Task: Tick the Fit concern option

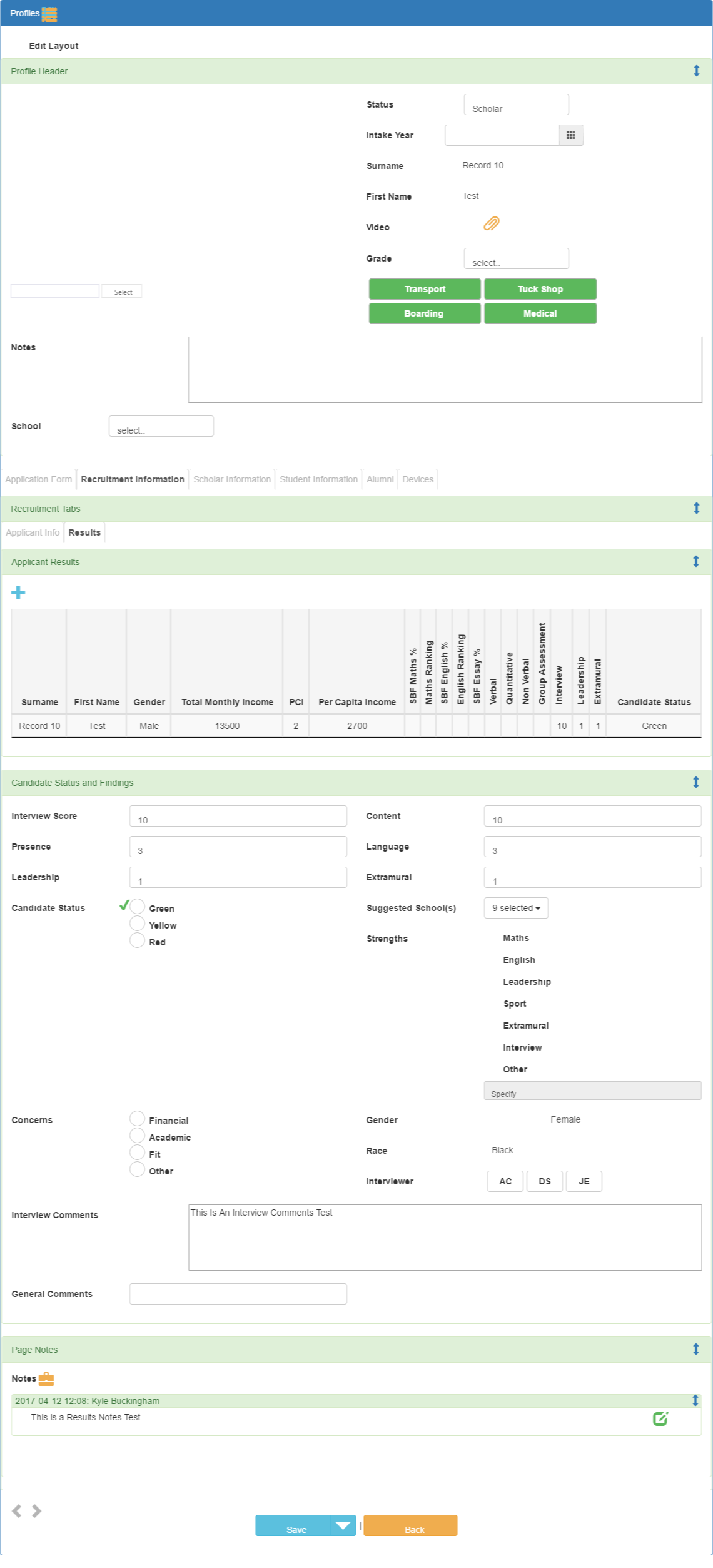Action: pos(138,1153)
